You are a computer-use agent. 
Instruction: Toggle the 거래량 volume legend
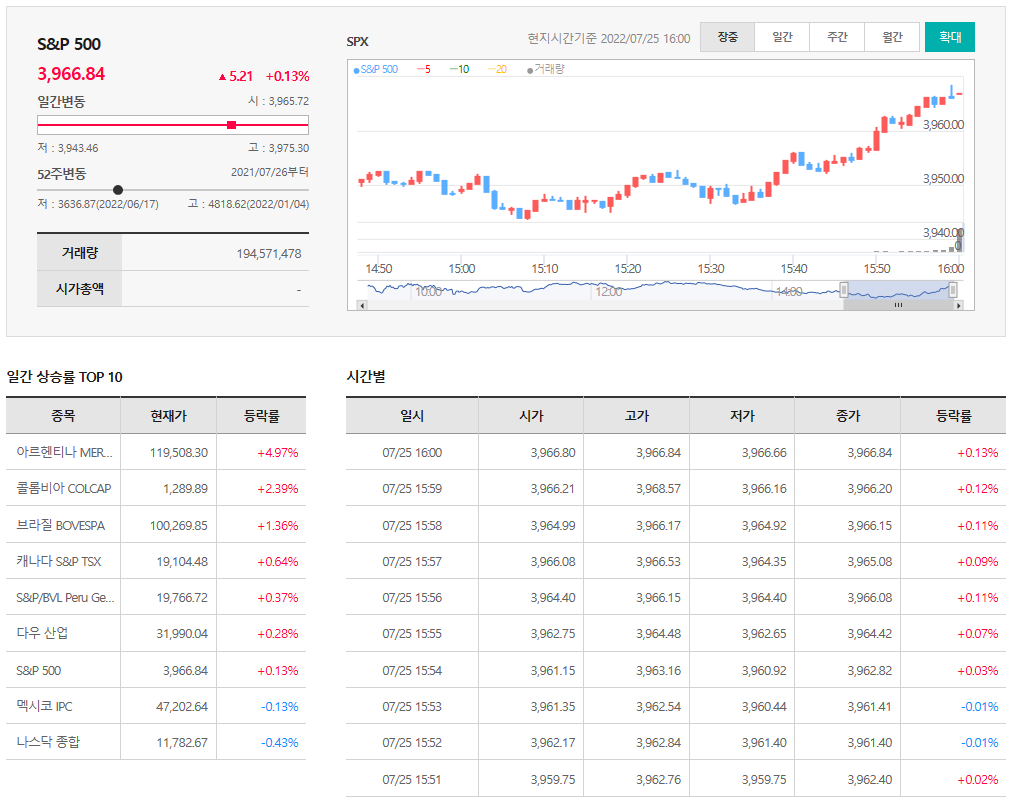point(546,69)
